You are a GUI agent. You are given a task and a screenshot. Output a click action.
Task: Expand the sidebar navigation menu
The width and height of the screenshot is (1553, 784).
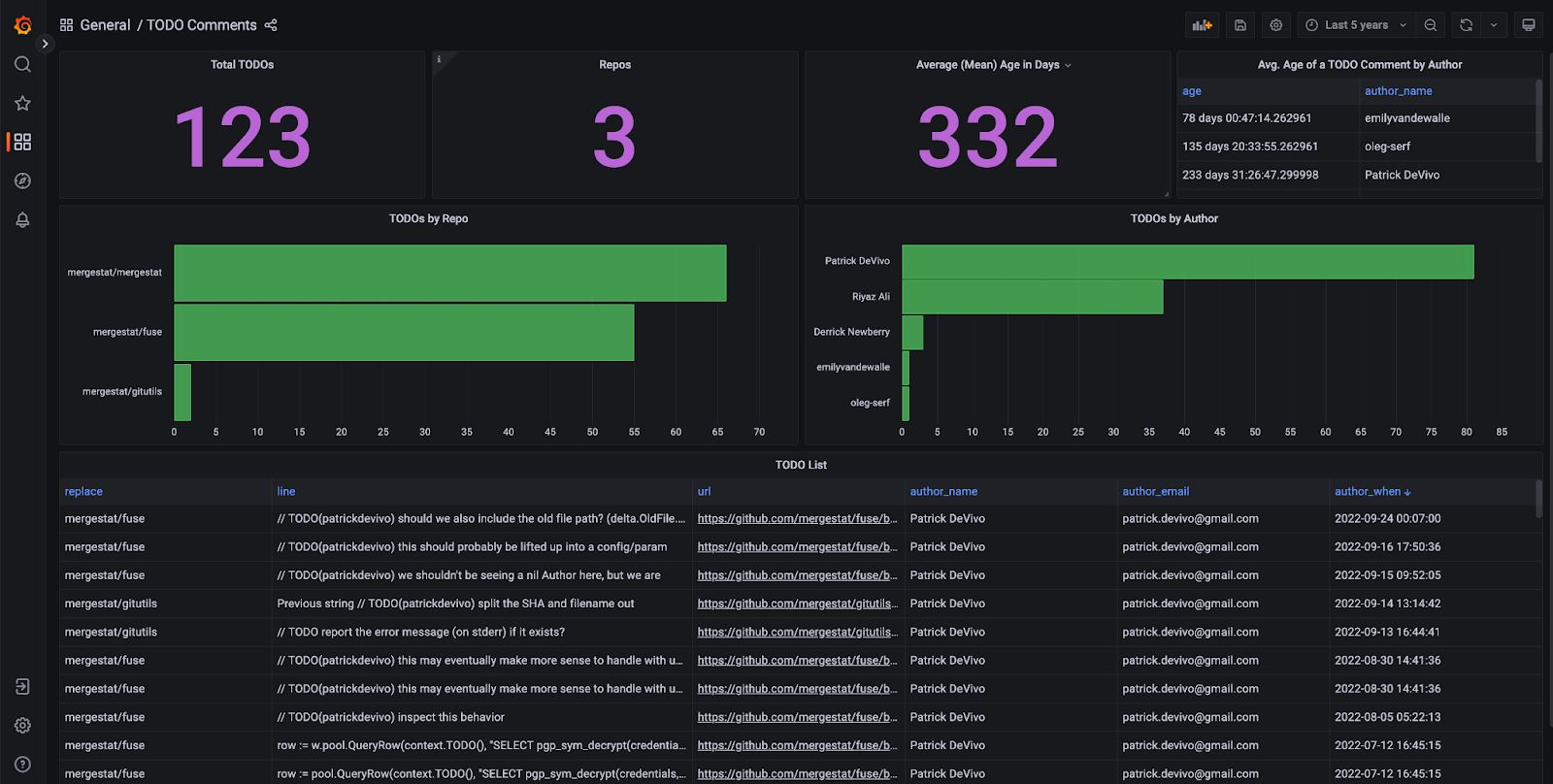pyautogui.click(x=45, y=44)
